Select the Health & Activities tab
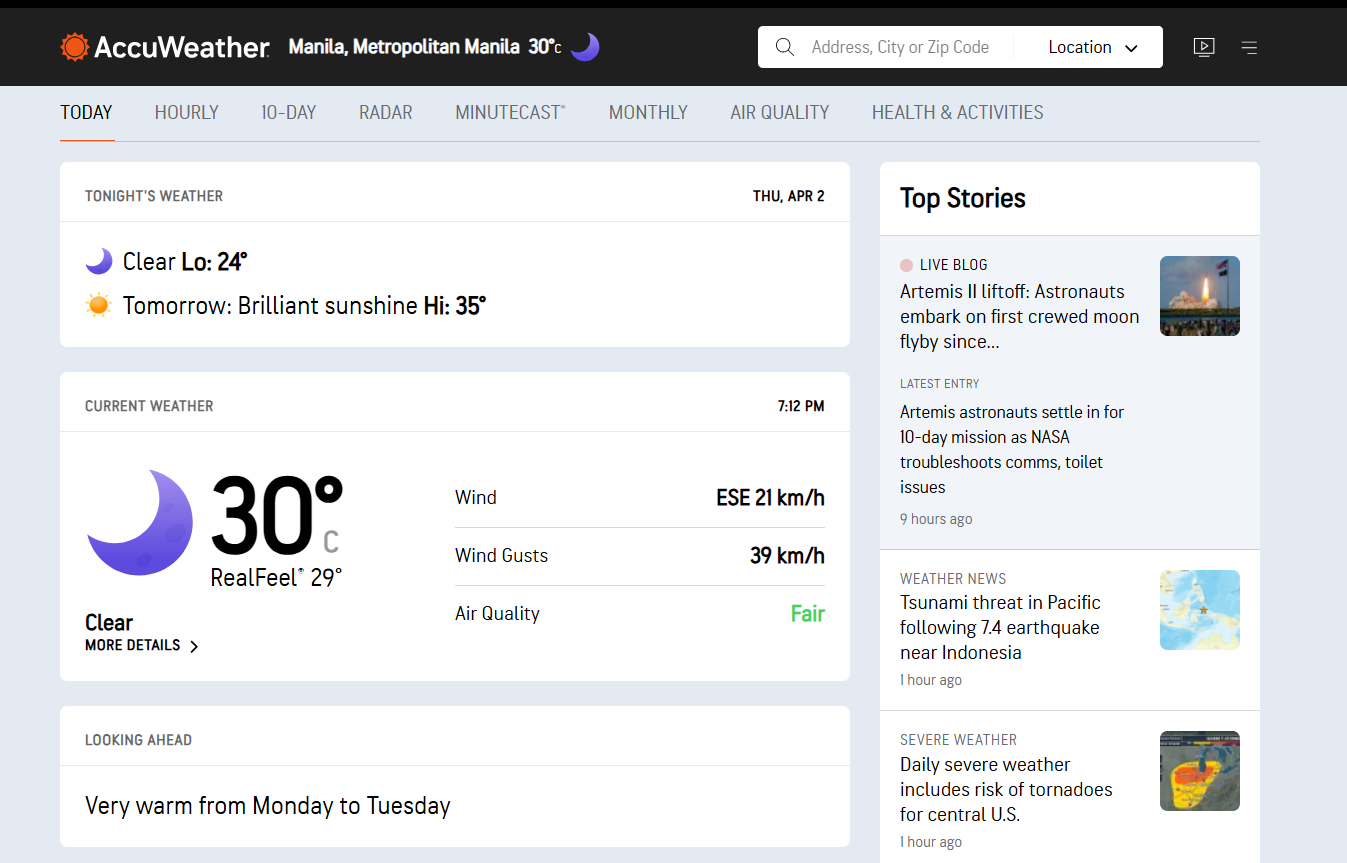Viewport: 1347px width, 863px height. click(958, 112)
